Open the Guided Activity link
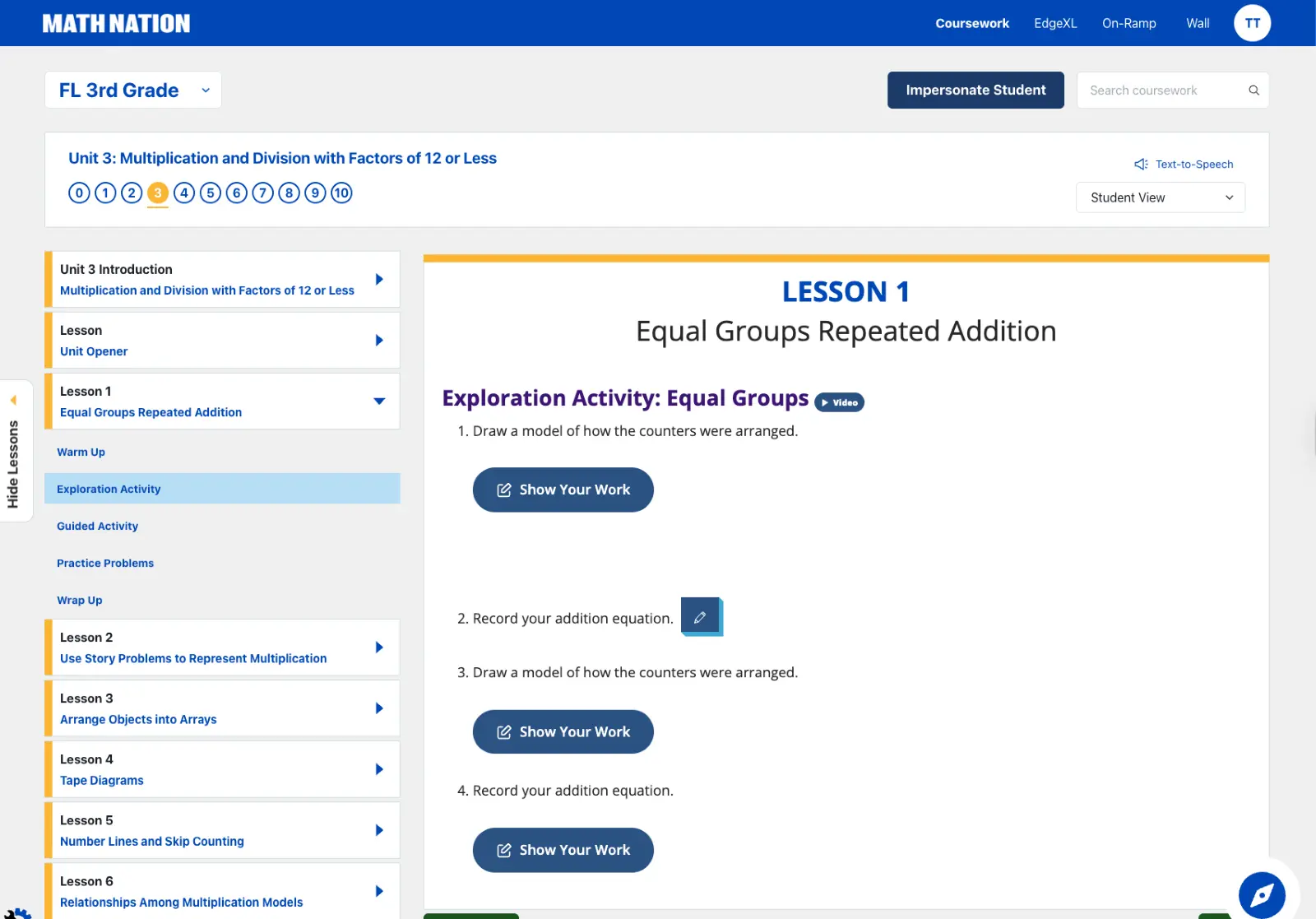Image resolution: width=1316 pixels, height=919 pixels. 97,527
